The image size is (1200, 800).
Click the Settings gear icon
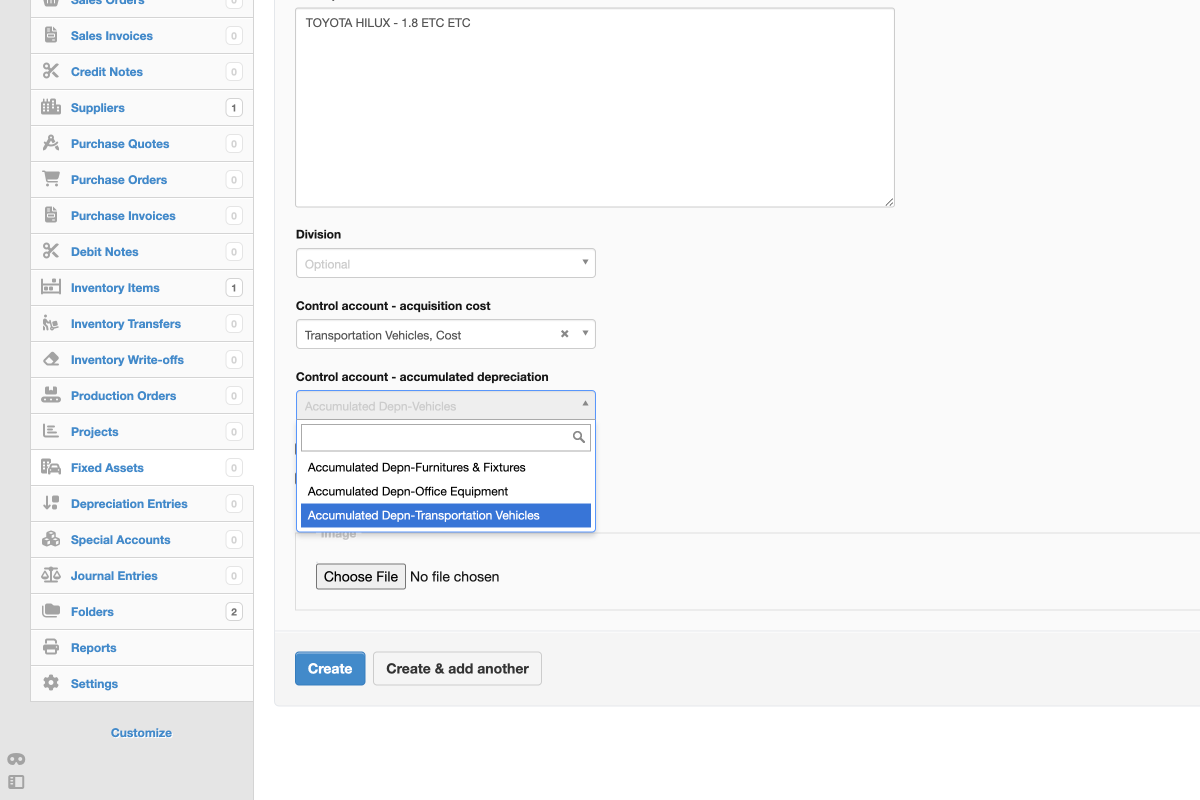pyautogui.click(x=51, y=684)
